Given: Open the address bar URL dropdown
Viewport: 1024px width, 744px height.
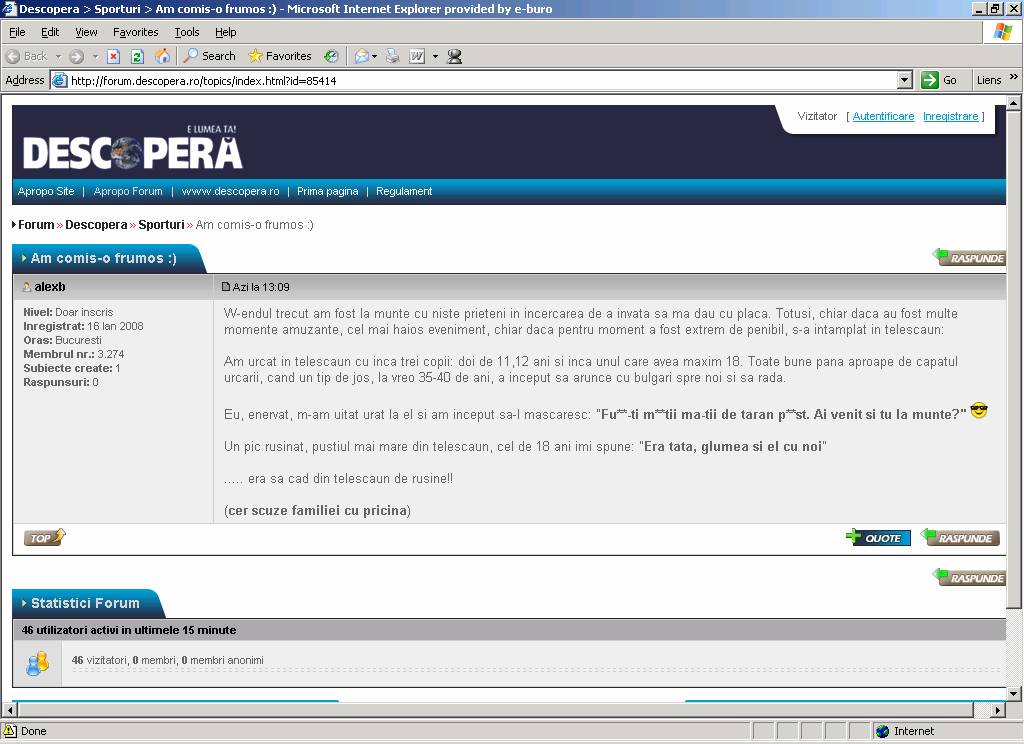Looking at the screenshot, I should tap(905, 80).
